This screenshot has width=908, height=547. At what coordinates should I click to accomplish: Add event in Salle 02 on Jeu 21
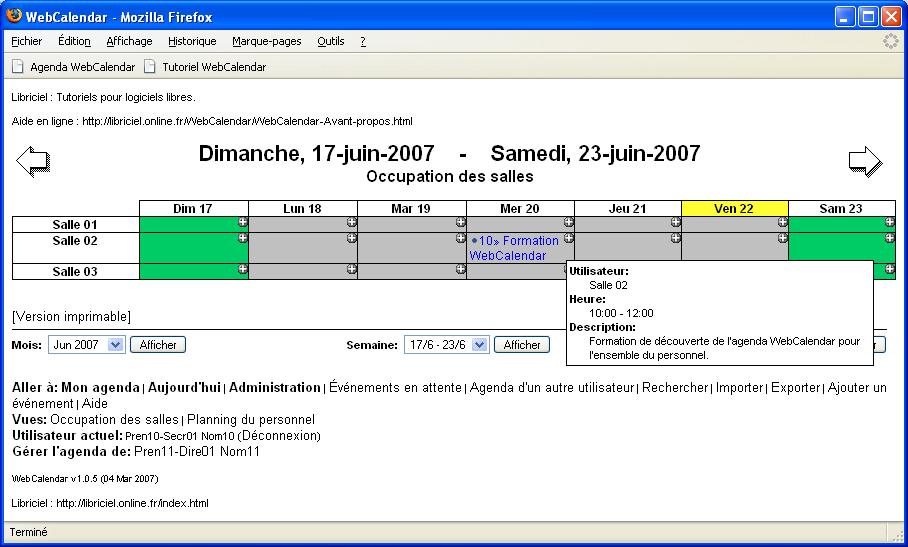point(676,238)
